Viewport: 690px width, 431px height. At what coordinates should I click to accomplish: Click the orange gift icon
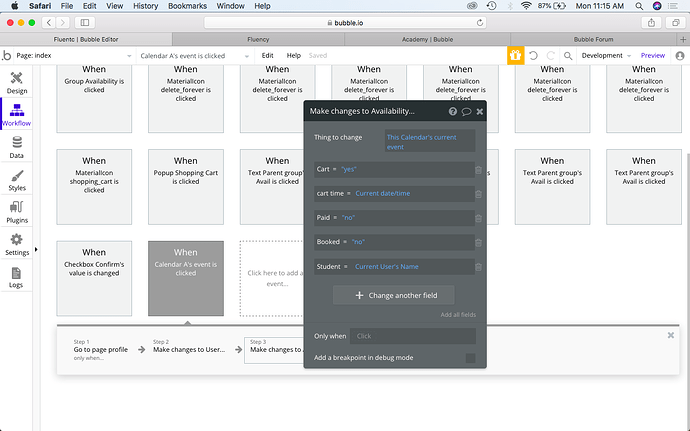point(515,55)
